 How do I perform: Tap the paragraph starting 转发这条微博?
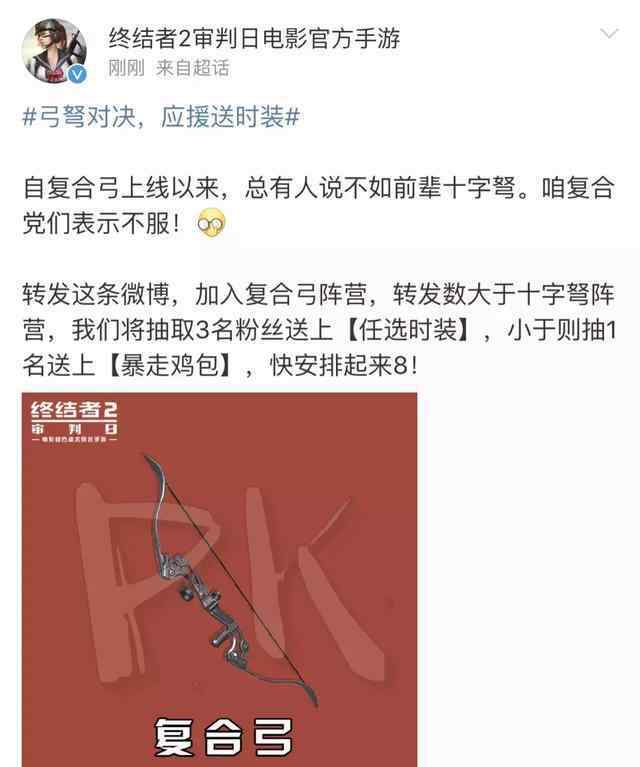point(319,330)
